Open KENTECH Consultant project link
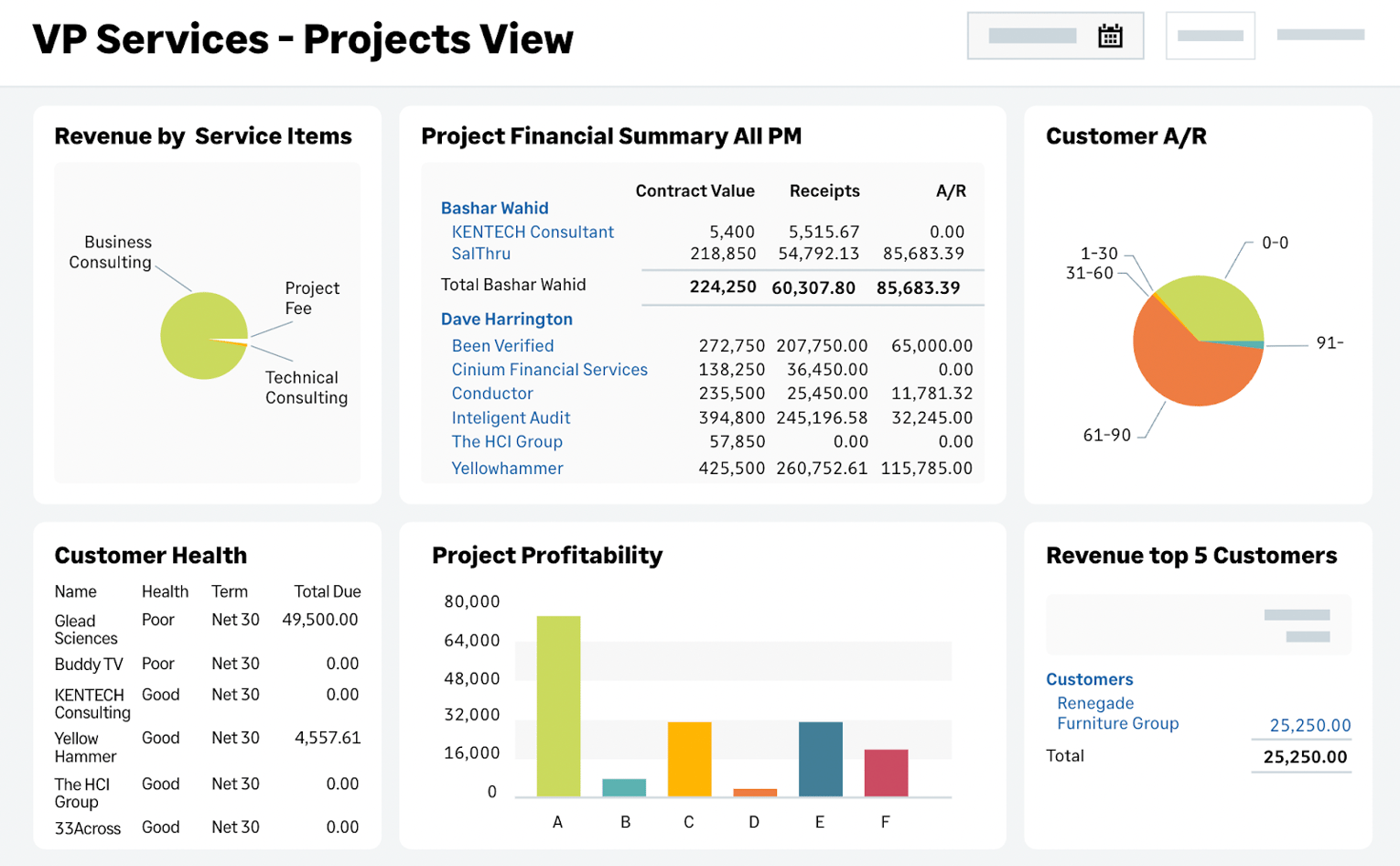 [x=533, y=232]
